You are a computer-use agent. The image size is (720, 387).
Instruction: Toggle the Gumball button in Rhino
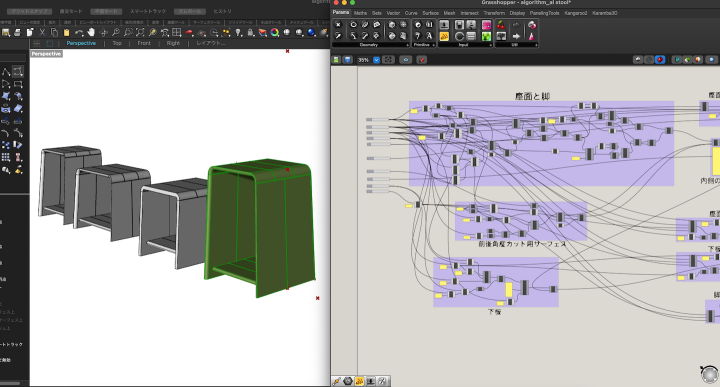(x=190, y=11)
